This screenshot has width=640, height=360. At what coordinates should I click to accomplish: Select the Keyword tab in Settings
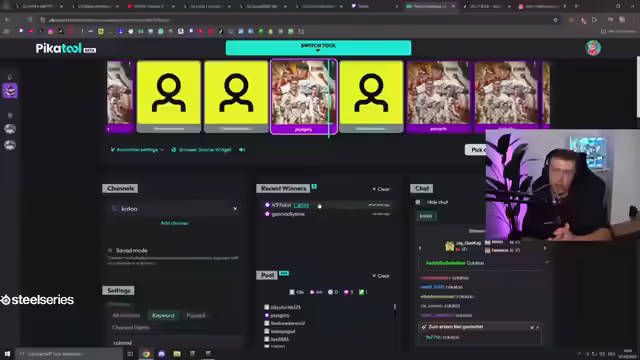point(163,316)
